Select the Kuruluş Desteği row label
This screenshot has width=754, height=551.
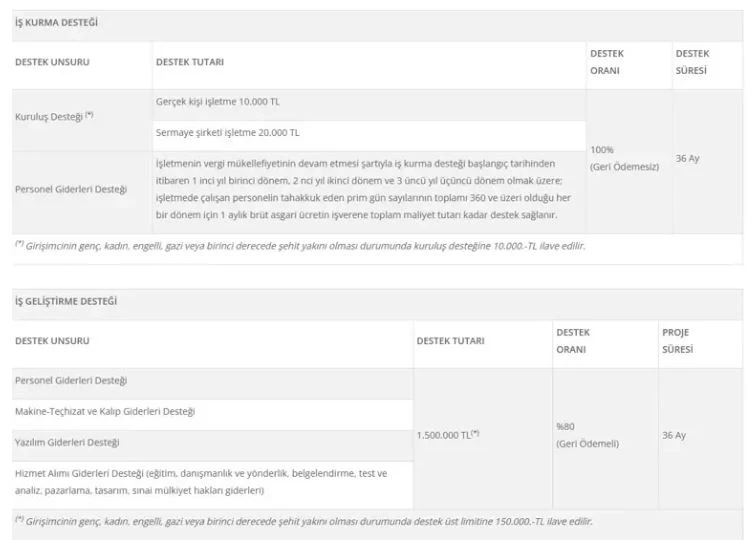(54, 116)
